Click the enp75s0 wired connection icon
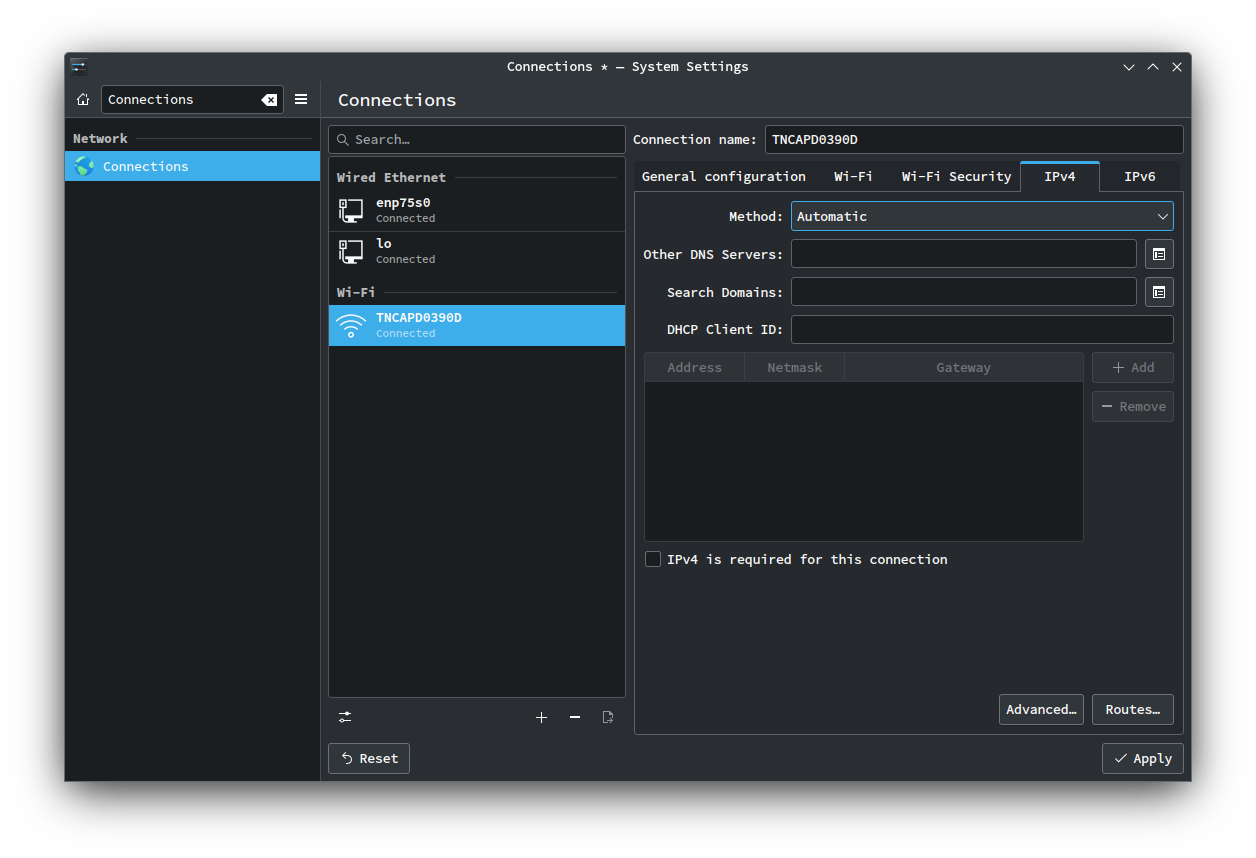Viewport: 1256px width, 858px height. click(351, 210)
